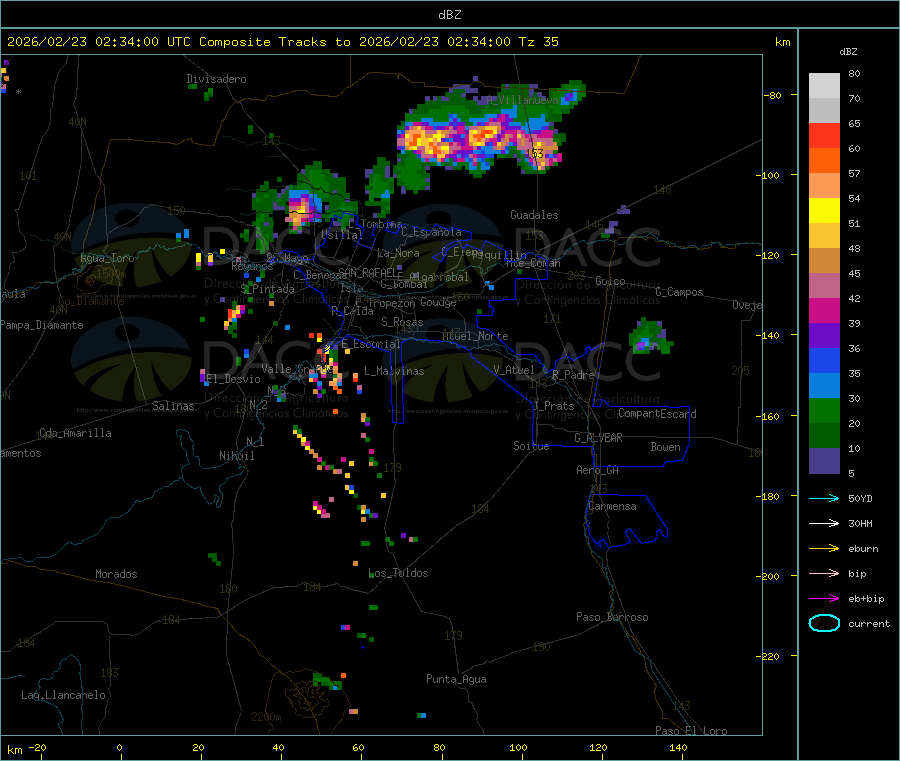Click the 'El_Desvio' map label

(233, 379)
